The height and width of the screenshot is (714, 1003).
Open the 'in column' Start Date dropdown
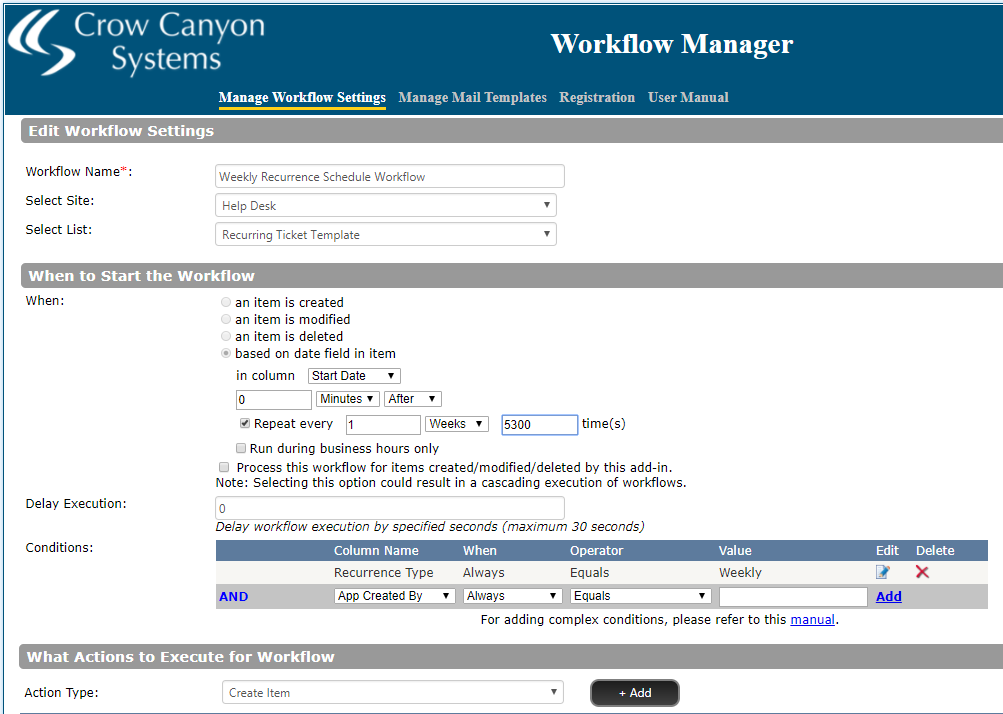coord(354,376)
